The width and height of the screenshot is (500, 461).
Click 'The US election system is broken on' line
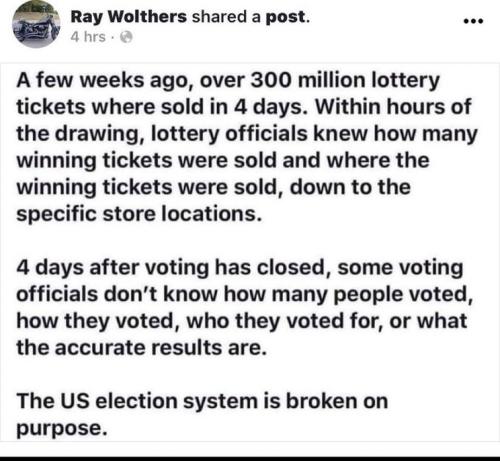[202, 401]
